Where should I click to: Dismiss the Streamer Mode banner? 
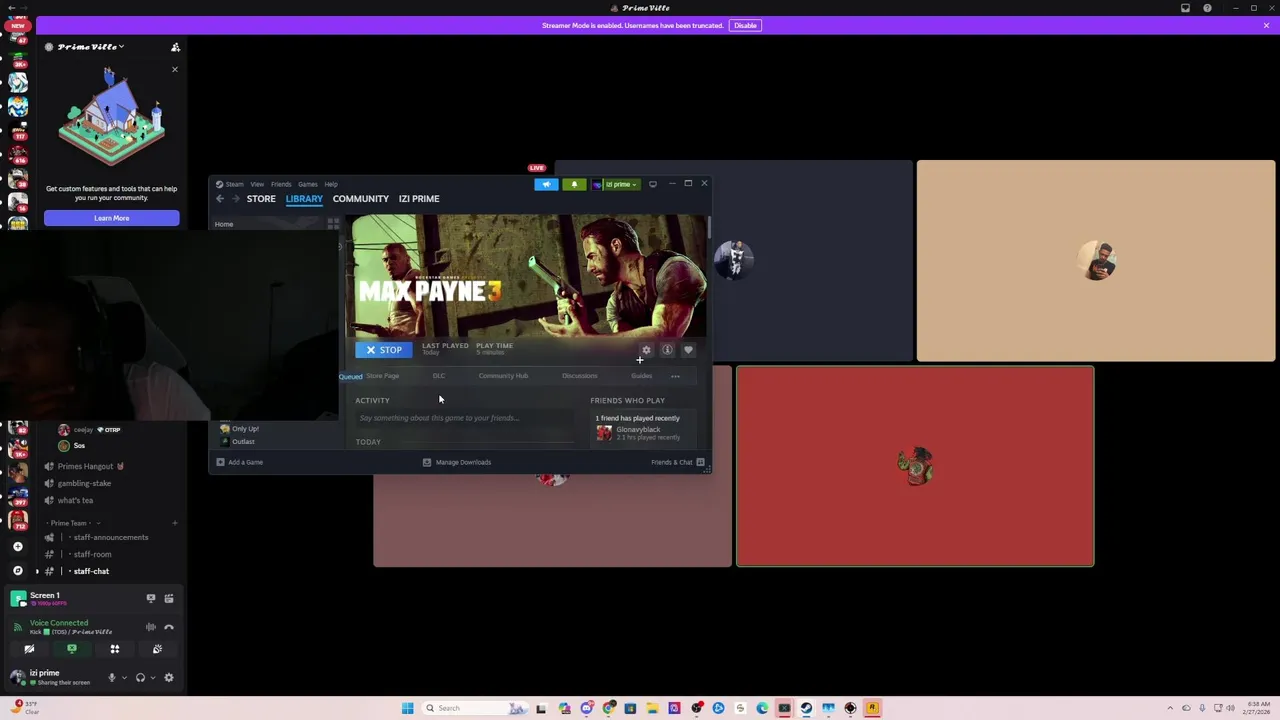point(1266,25)
